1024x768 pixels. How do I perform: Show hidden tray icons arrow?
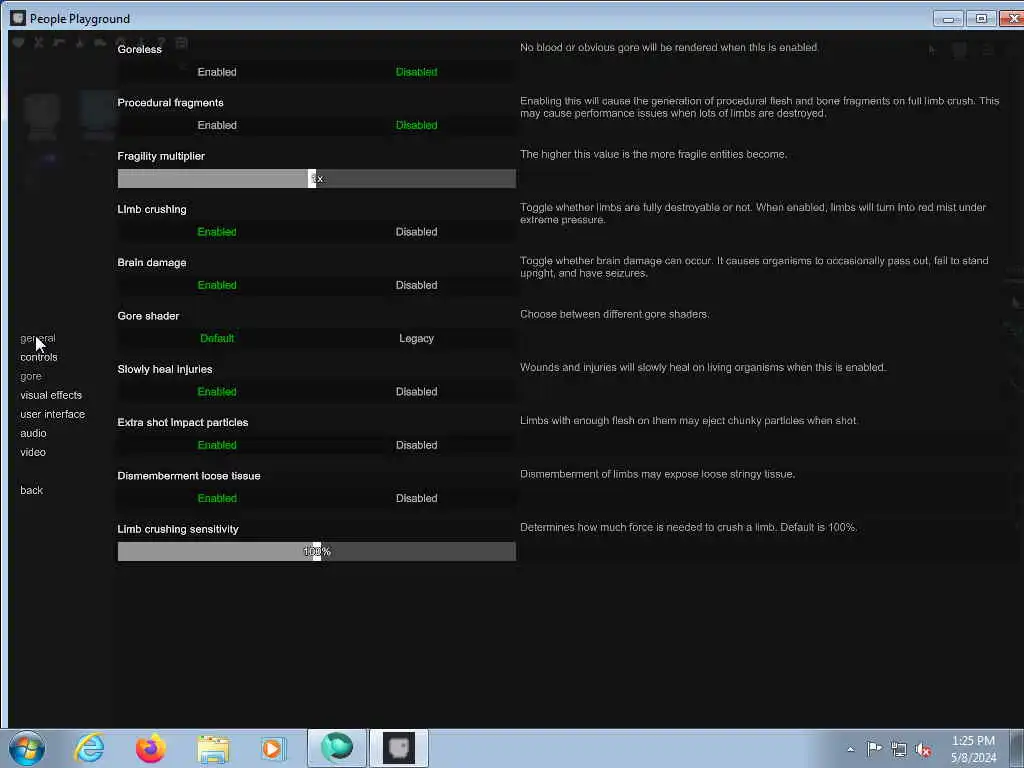coord(850,749)
